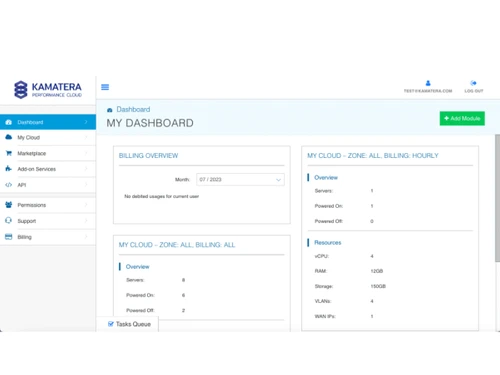Open Marketplace menu item

(x=48, y=153)
